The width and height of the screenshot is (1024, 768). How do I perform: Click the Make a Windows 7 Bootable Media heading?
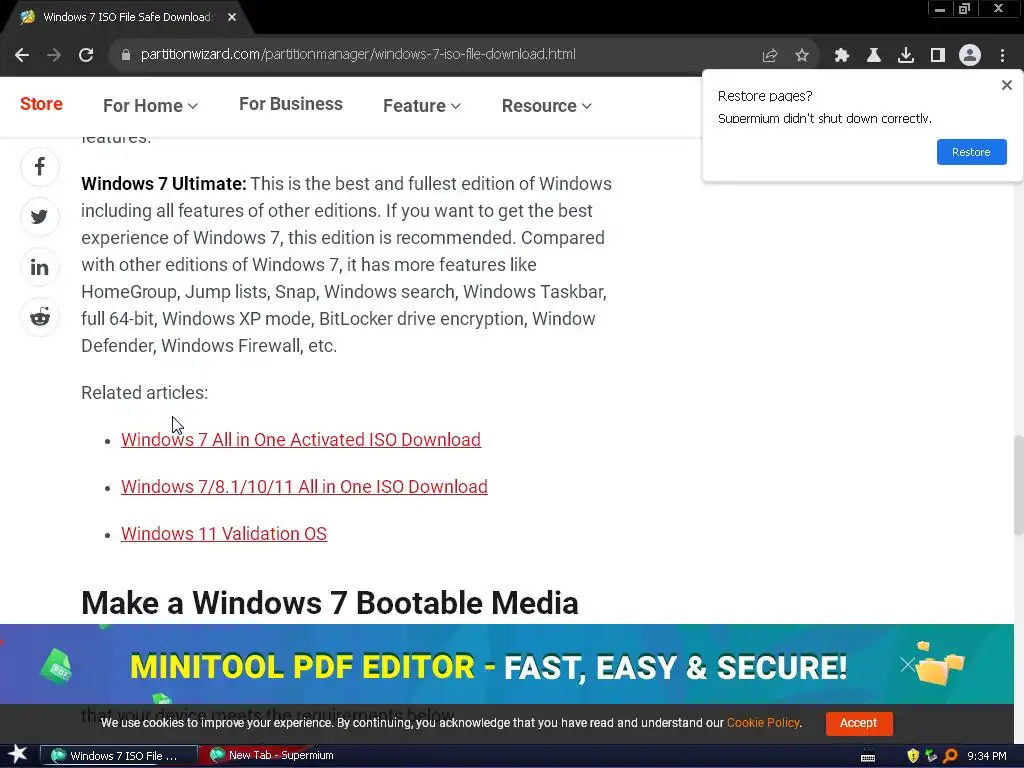(330, 602)
